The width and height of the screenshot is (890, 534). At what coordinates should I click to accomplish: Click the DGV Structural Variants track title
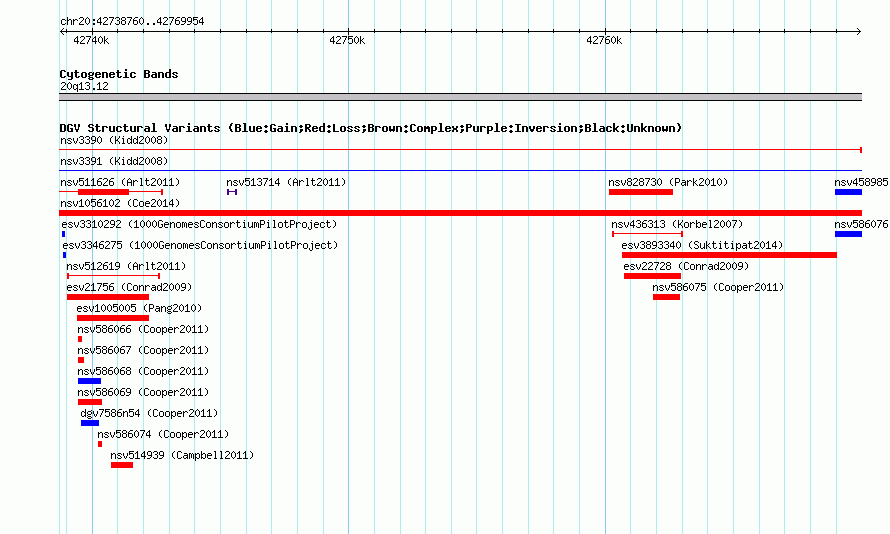coord(371,128)
